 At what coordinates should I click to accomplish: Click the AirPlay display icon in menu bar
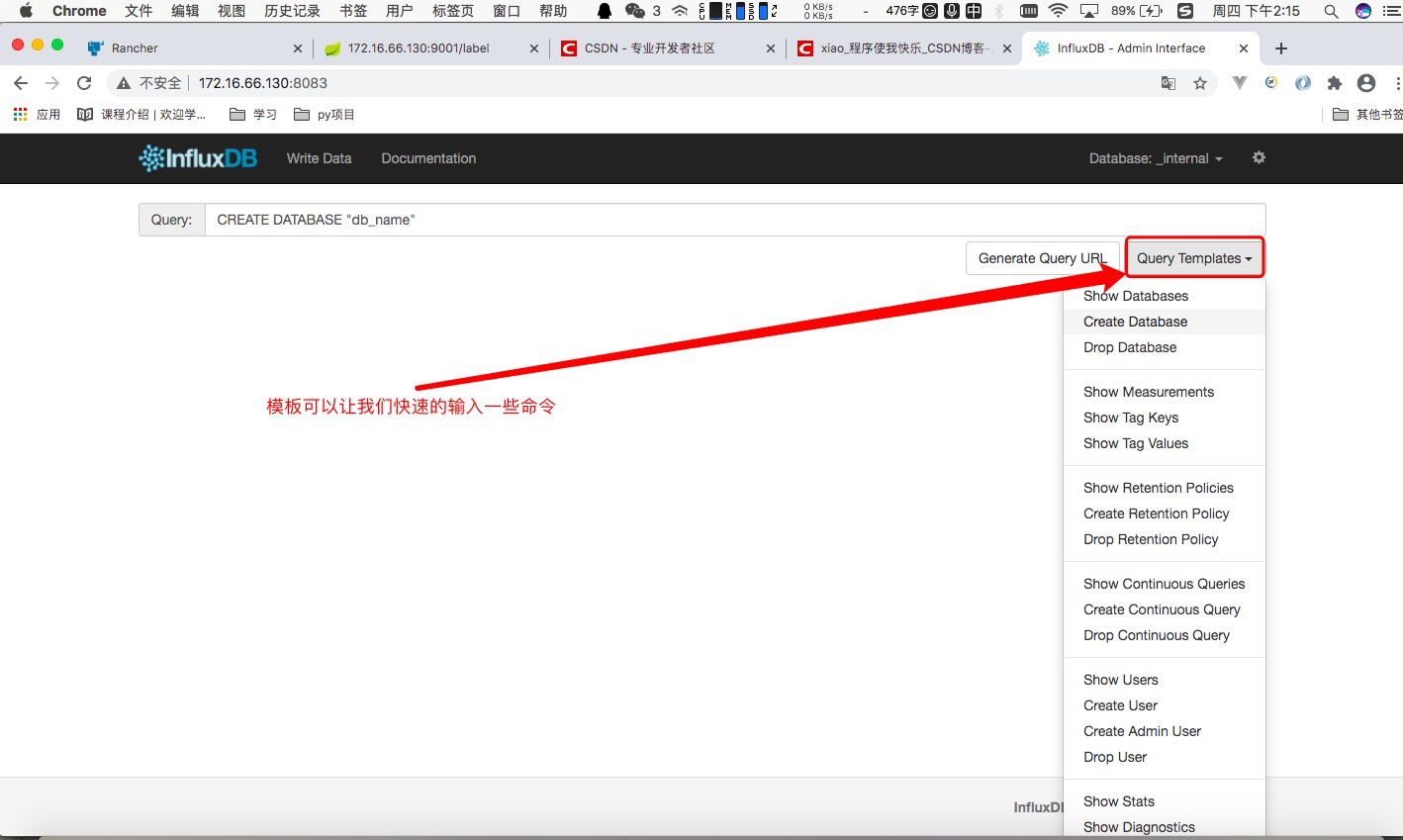pos(1089,11)
